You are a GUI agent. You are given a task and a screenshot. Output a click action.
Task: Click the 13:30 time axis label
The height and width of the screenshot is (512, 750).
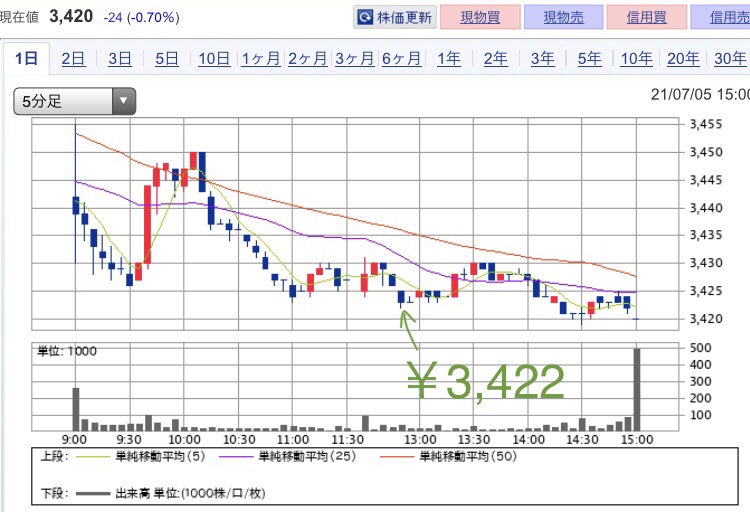coord(474,439)
